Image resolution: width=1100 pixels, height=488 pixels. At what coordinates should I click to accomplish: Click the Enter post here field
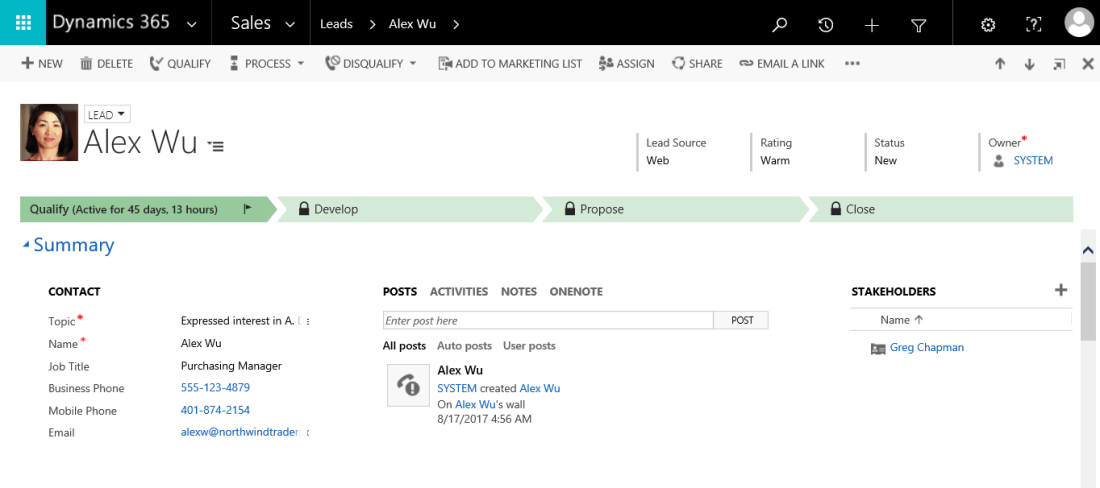click(548, 321)
